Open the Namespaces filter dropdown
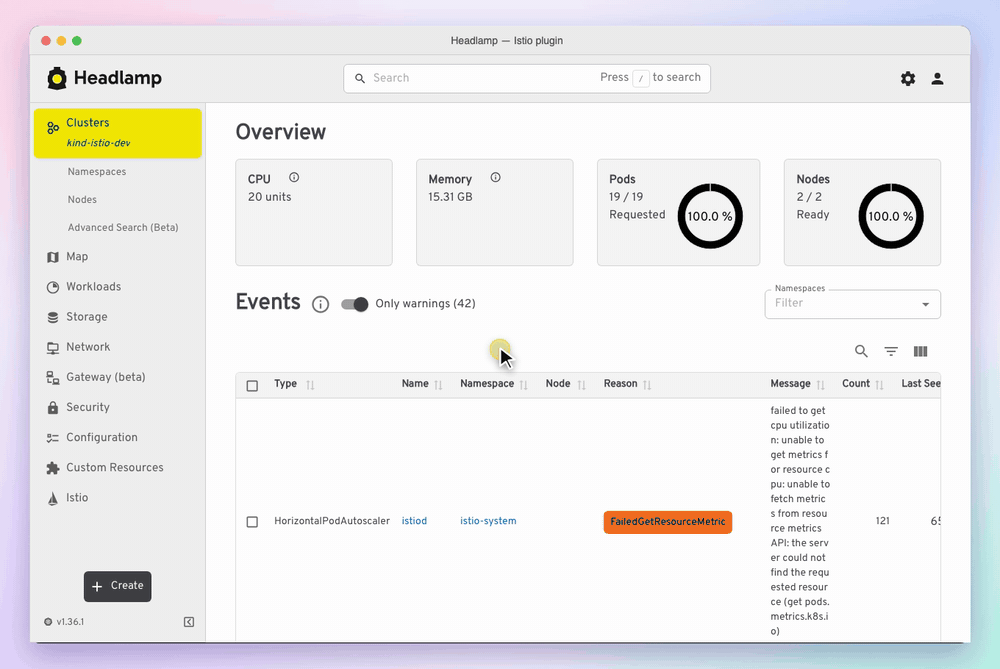This screenshot has height=669, width=1000. click(853, 304)
